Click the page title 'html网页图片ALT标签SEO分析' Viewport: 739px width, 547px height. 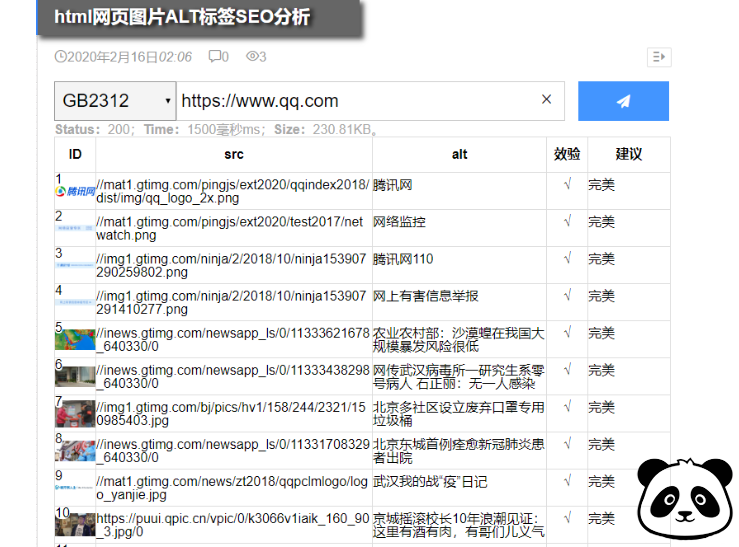point(182,17)
